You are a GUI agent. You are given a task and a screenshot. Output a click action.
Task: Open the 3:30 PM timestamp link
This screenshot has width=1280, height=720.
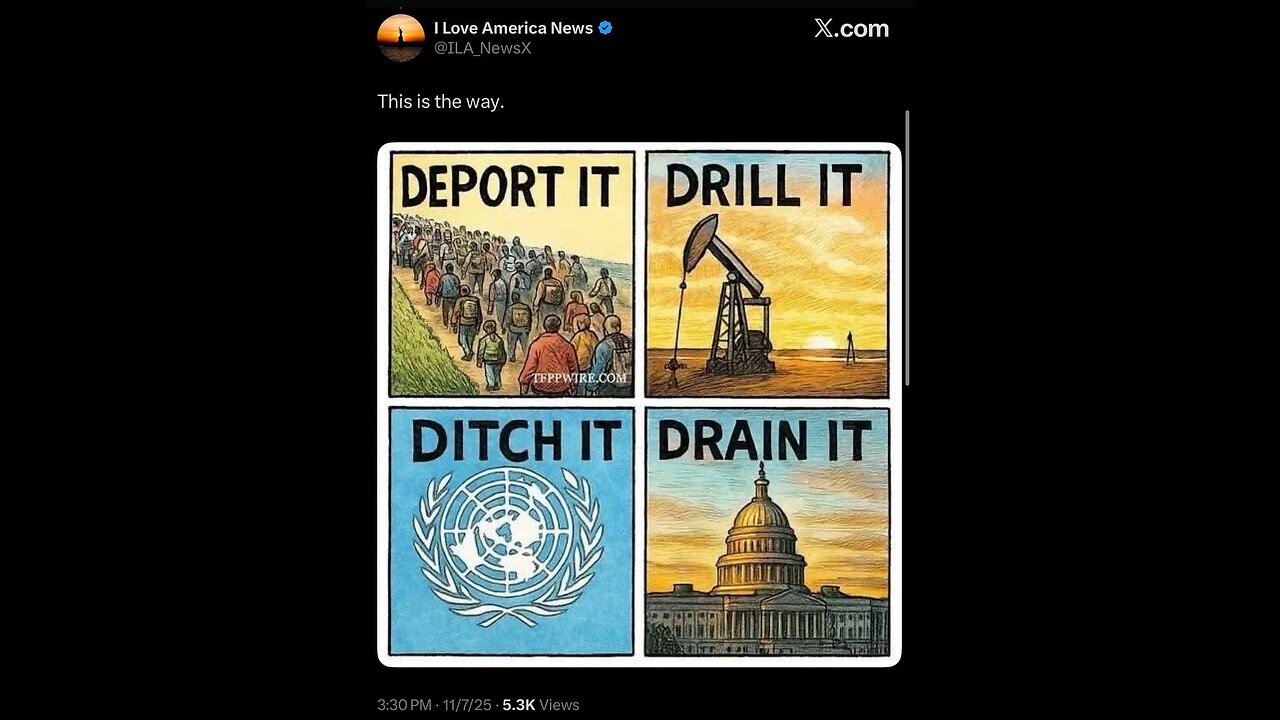406,705
